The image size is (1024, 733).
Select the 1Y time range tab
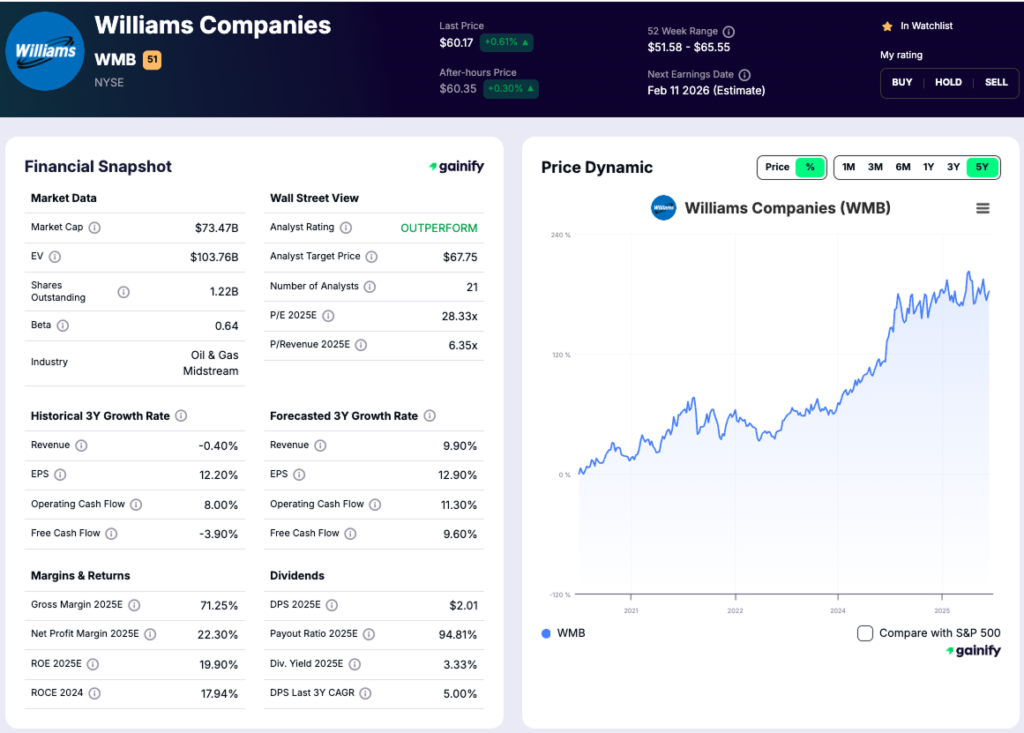click(x=928, y=167)
